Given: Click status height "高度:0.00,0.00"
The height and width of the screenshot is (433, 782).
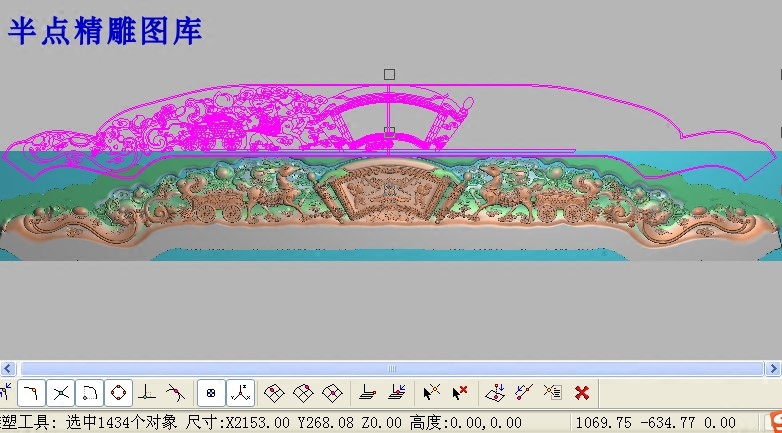Looking at the screenshot, I should click(465, 423).
